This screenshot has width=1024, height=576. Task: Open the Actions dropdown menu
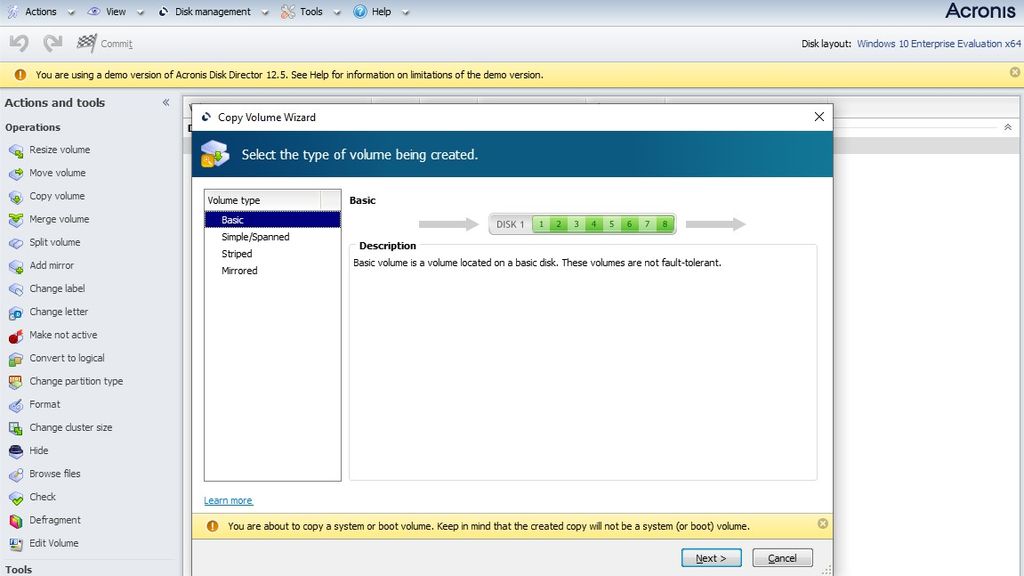40,12
